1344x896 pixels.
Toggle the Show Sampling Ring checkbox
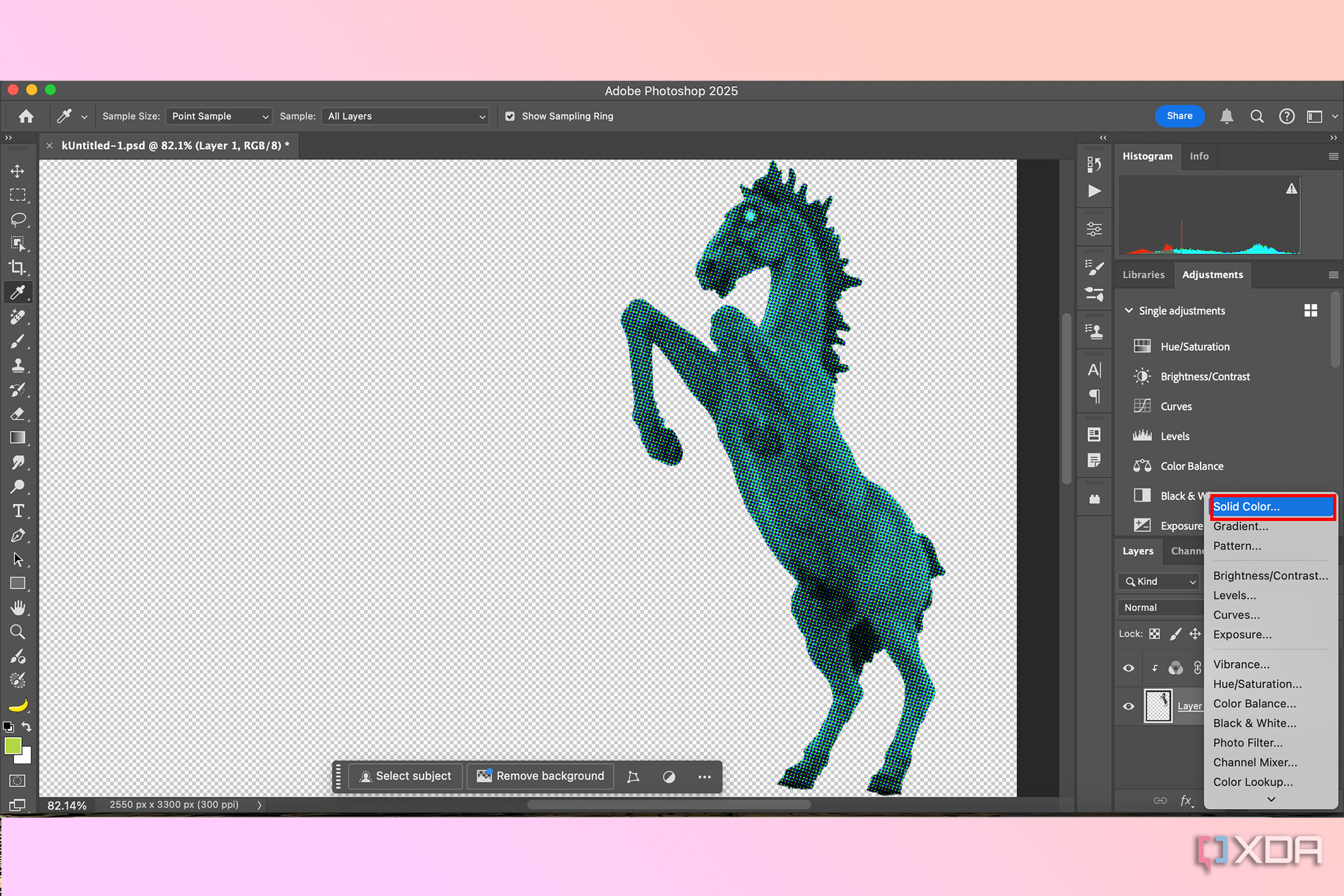point(510,116)
